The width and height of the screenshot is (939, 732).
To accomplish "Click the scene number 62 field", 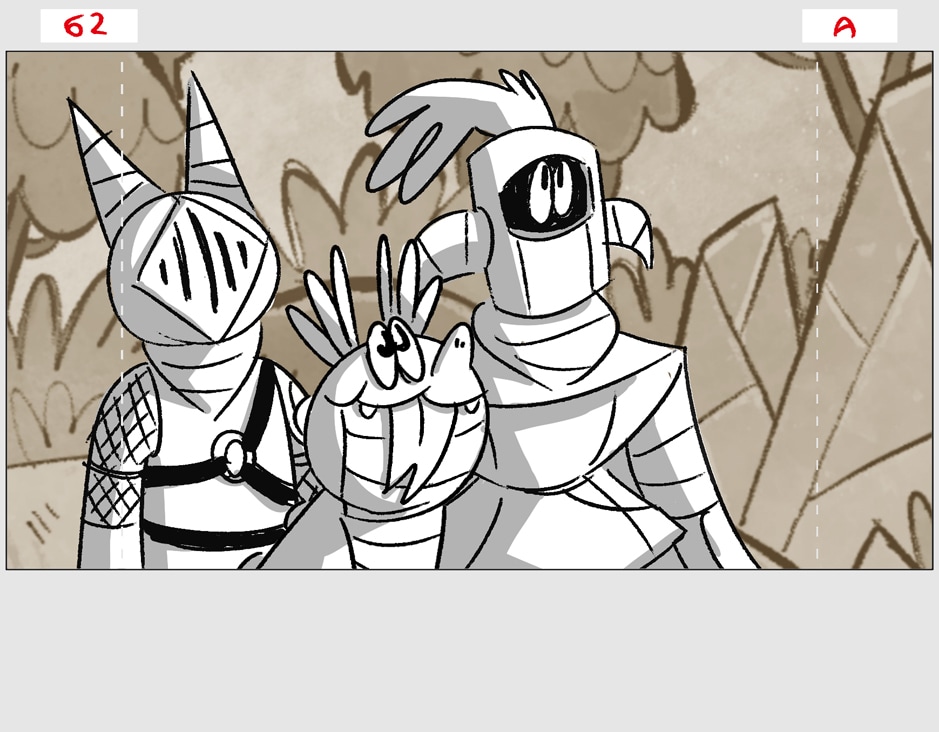I will point(88,26).
